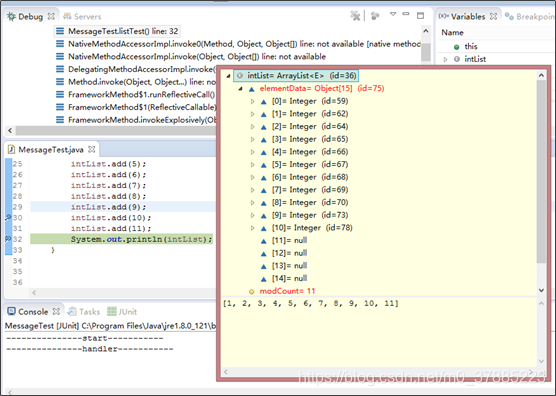Select the MessageTest.listTest() line 32 stack frame

click(x=117, y=31)
